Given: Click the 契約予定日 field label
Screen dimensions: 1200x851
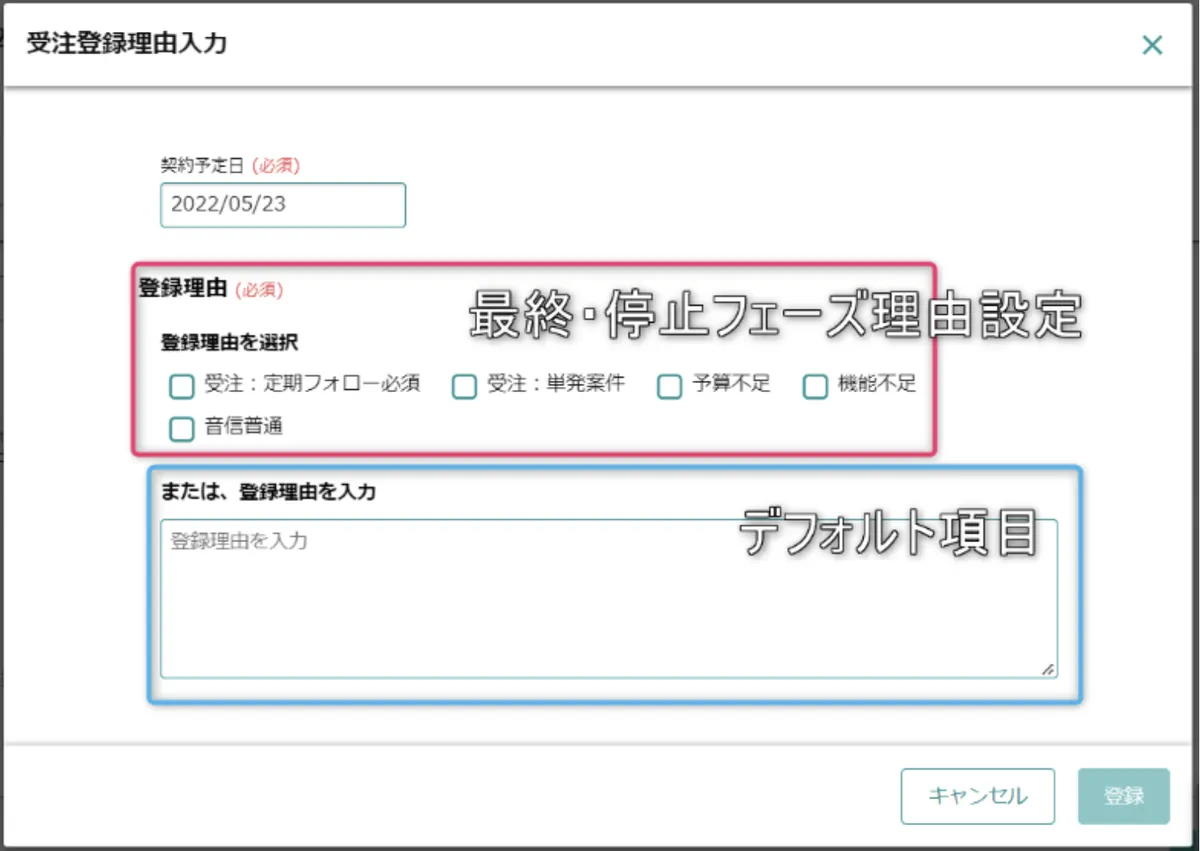Looking at the screenshot, I should [x=202, y=165].
